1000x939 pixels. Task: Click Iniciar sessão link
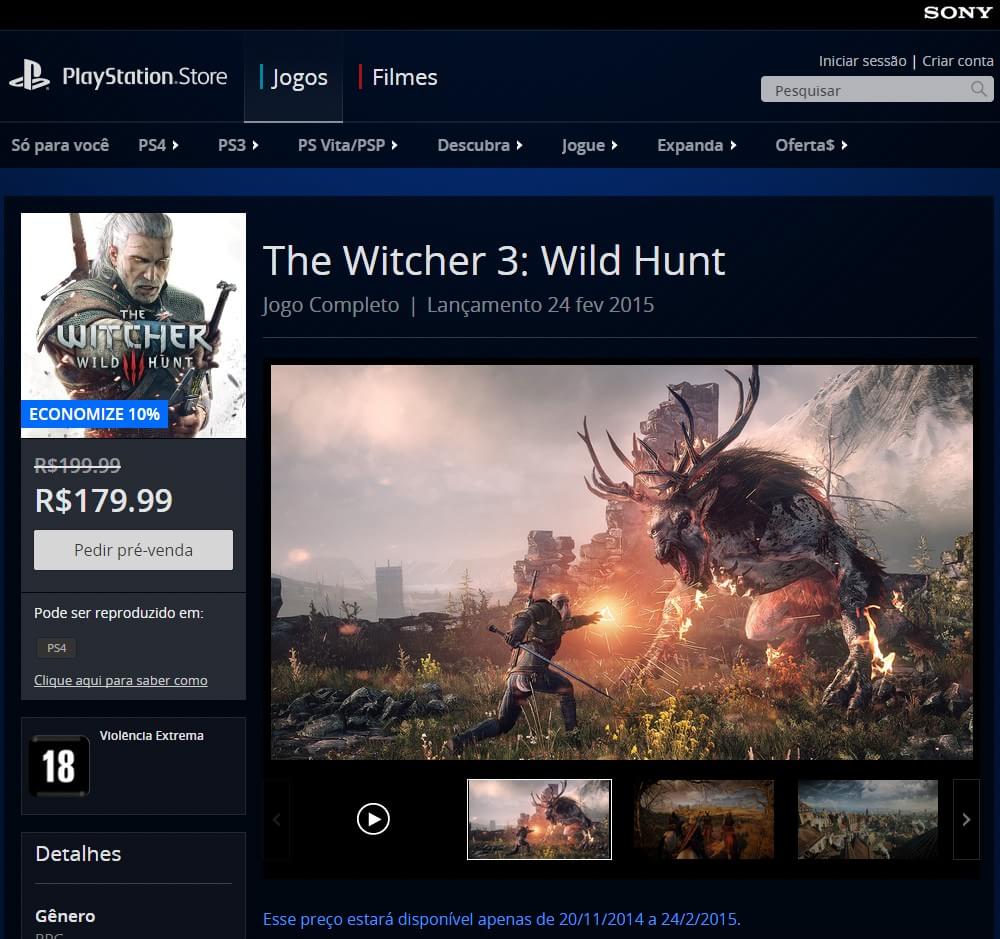click(x=862, y=61)
